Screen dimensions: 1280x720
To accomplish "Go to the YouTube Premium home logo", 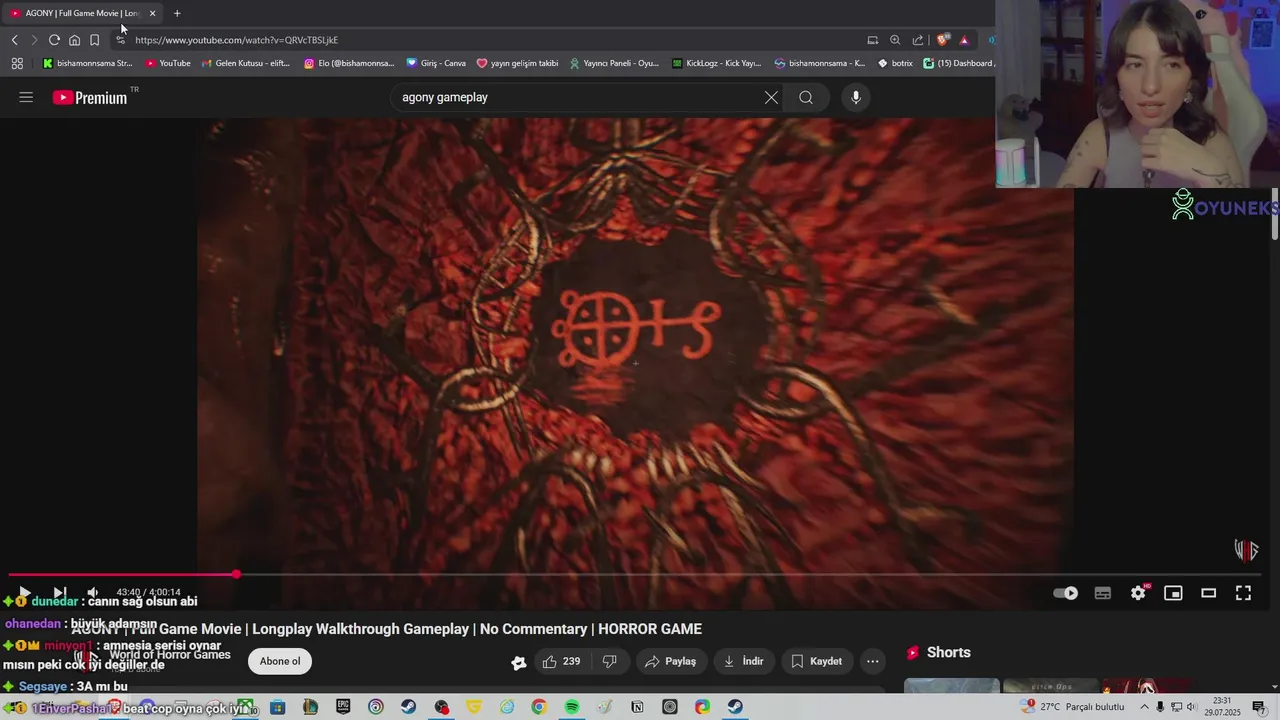I will [x=90, y=97].
